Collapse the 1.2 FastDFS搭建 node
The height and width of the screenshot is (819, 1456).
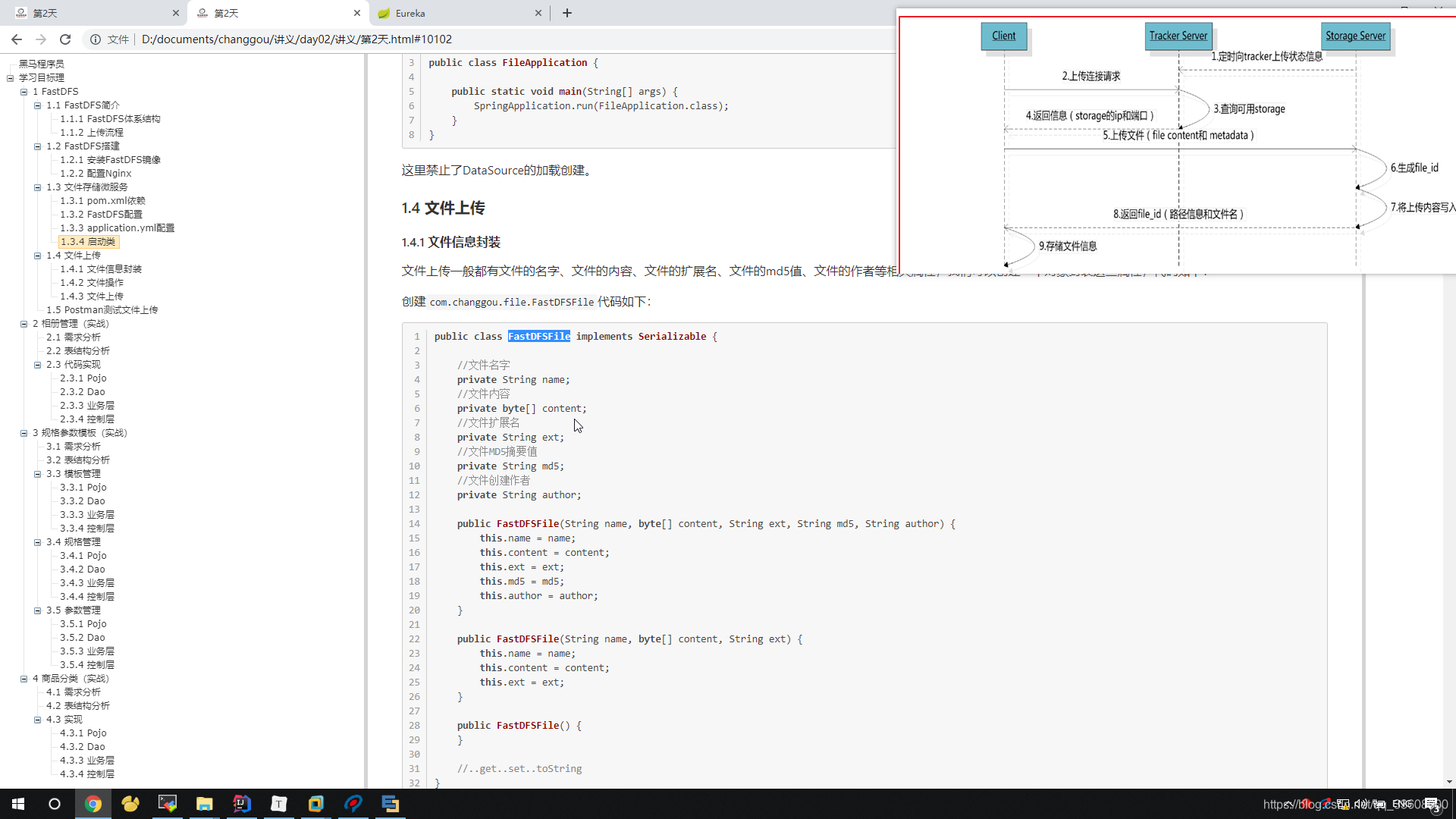coord(38,146)
